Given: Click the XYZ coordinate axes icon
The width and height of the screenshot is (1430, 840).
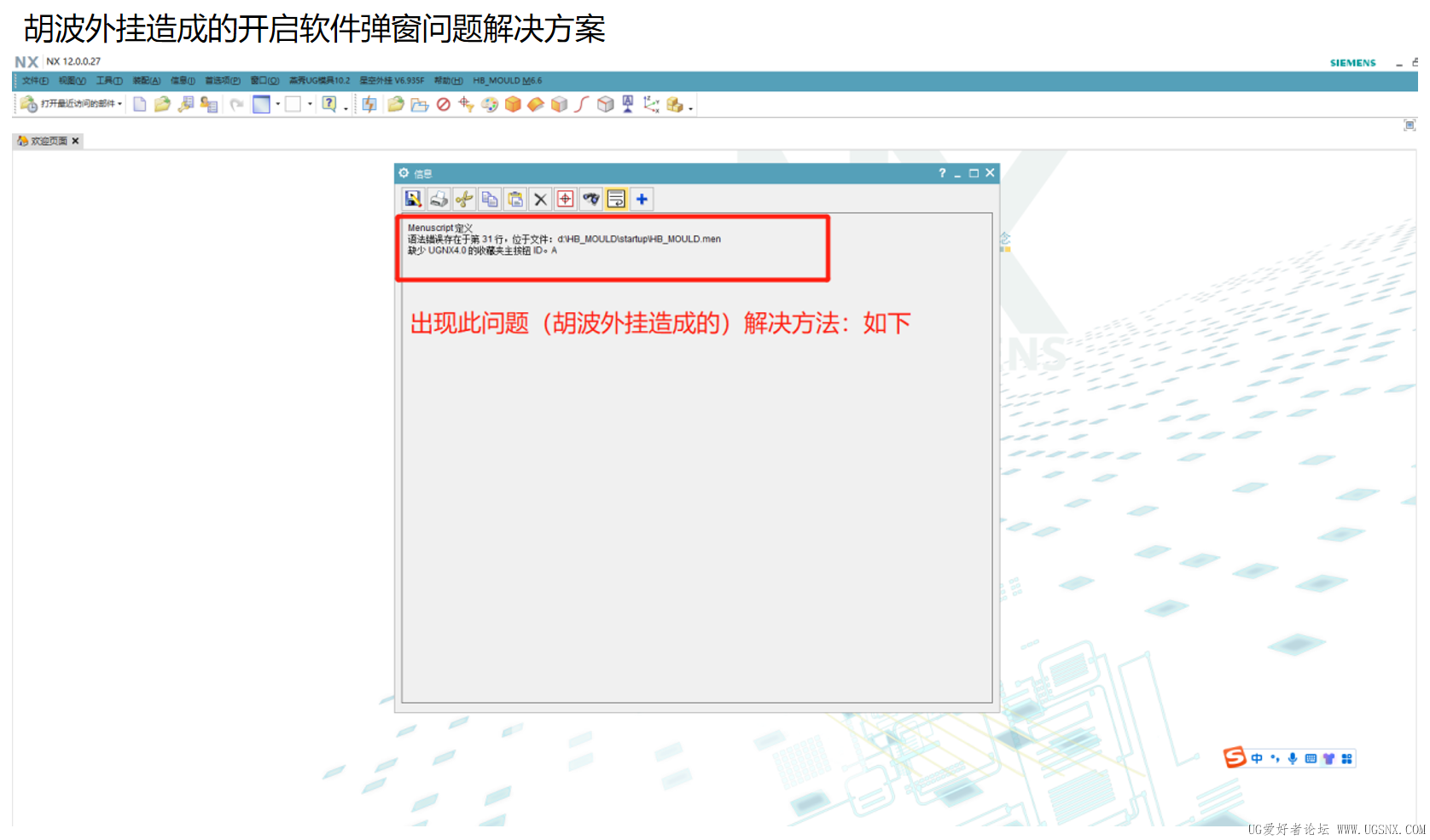Looking at the screenshot, I should [x=651, y=104].
